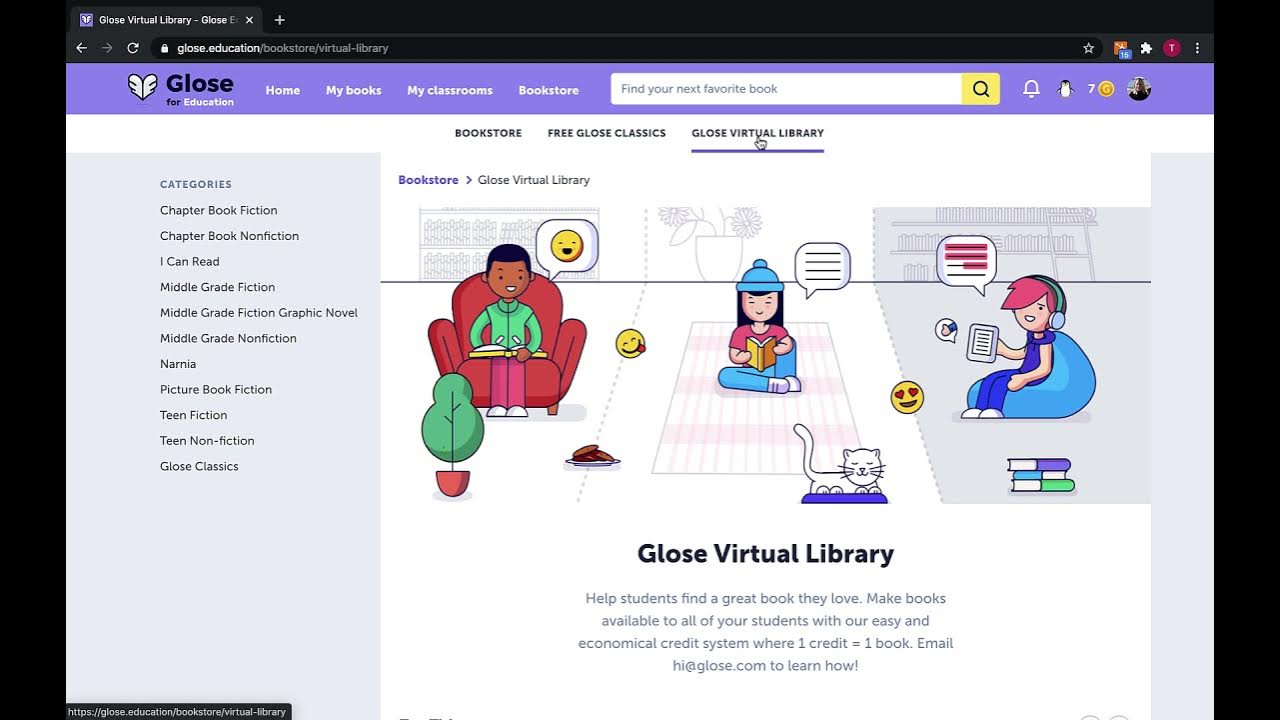This screenshot has height=720, width=1280.
Task: Open the notifications bell
Action: click(x=1031, y=89)
